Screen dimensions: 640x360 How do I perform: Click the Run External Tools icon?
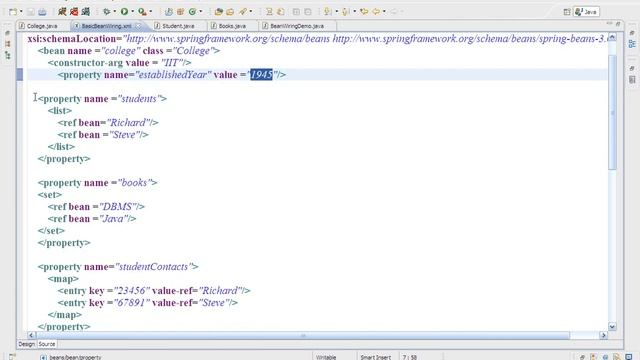142,12
